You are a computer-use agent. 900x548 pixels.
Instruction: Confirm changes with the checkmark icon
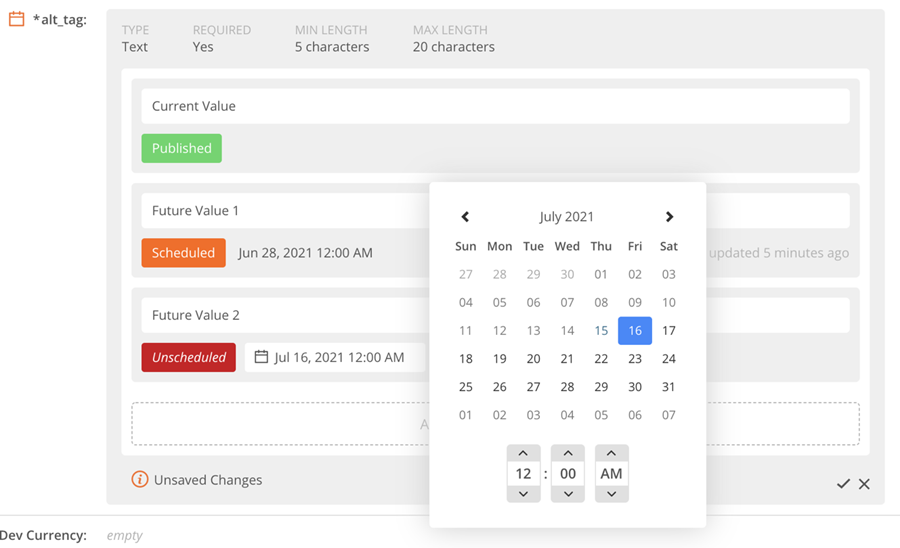(x=843, y=484)
